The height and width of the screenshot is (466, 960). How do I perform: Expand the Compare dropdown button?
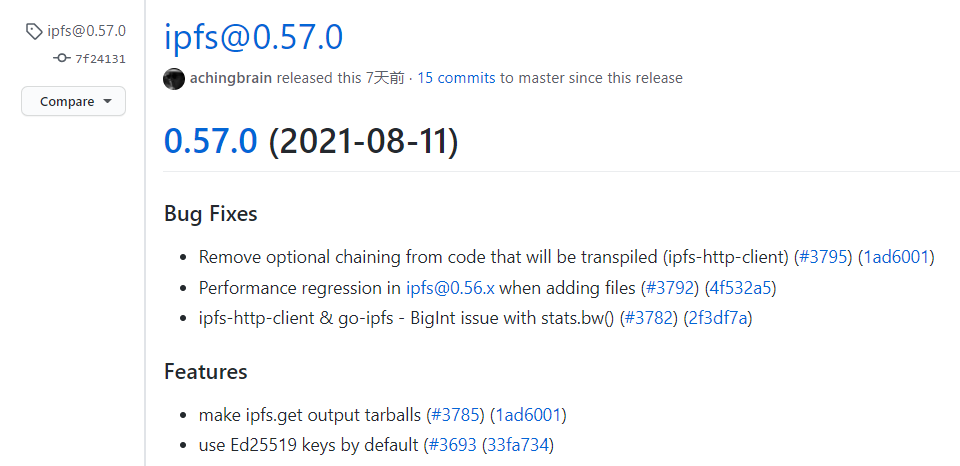pyautogui.click(x=73, y=101)
